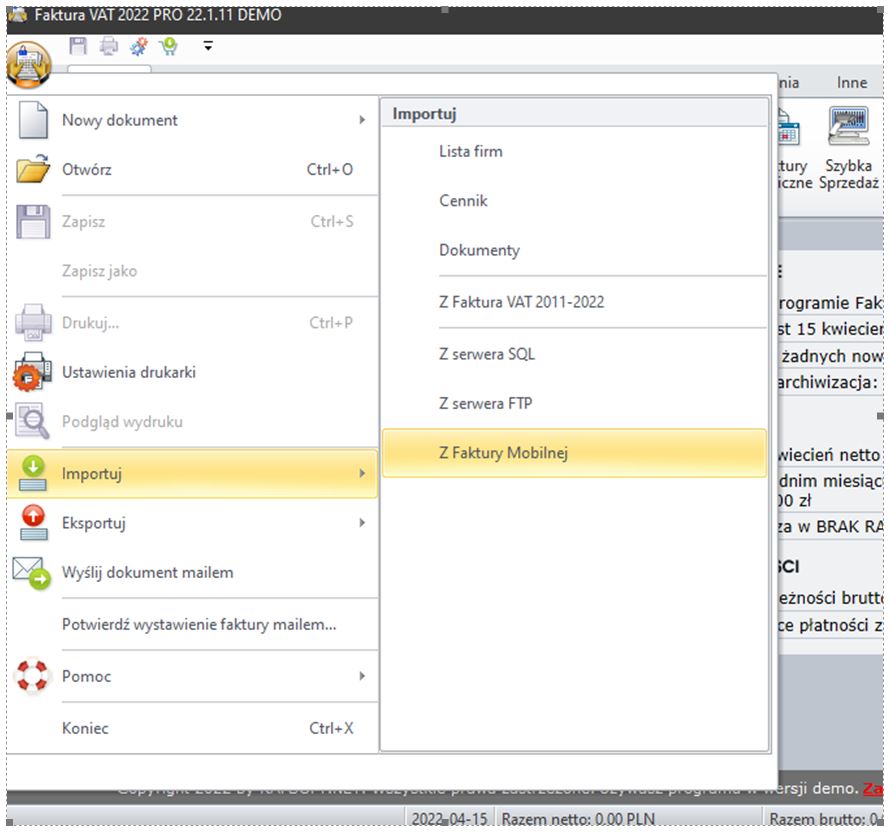Select Otwórz in the application menu
891x834 pixels.
pyautogui.click(x=193, y=169)
